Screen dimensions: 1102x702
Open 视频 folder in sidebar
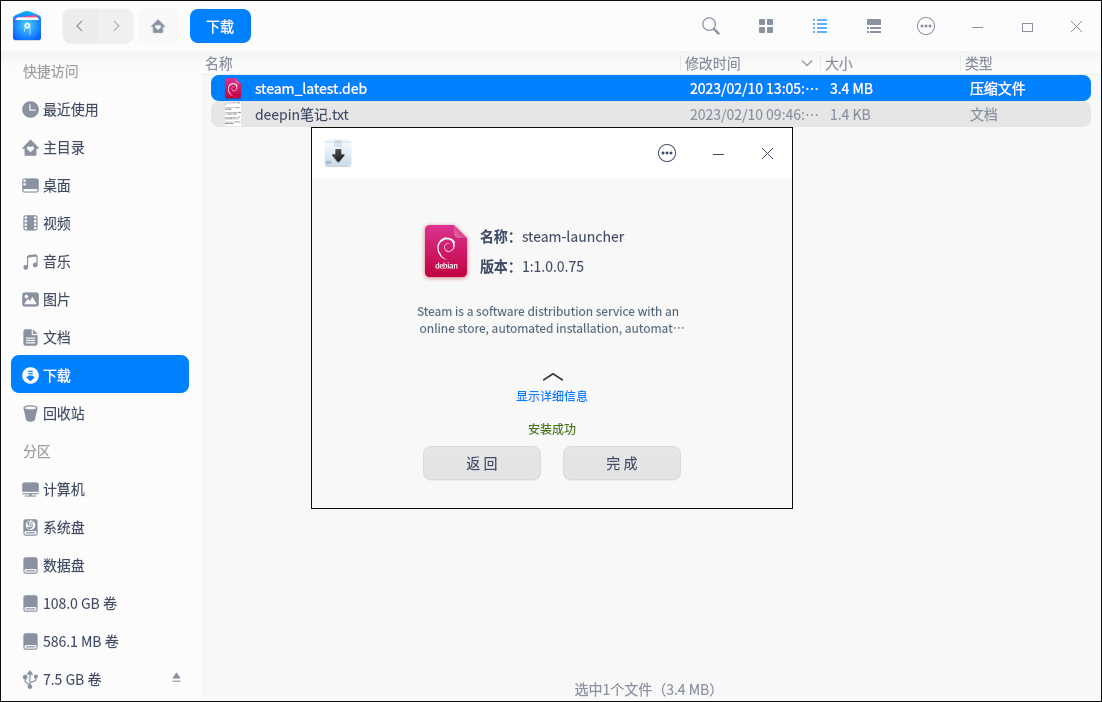pyautogui.click(x=100, y=223)
